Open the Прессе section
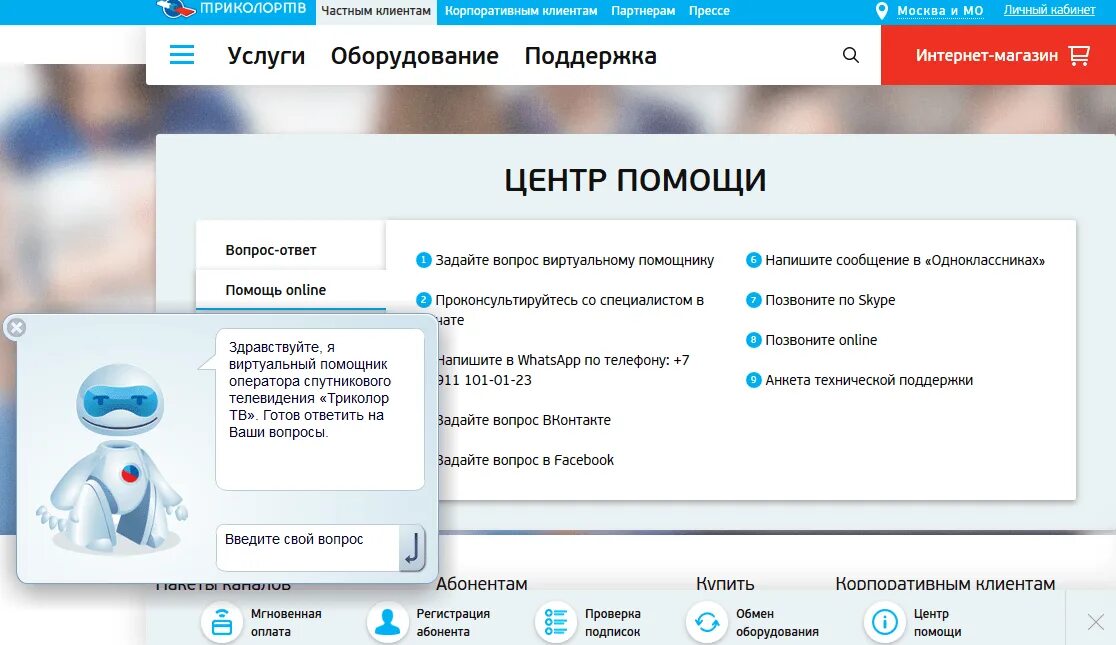 coord(709,11)
